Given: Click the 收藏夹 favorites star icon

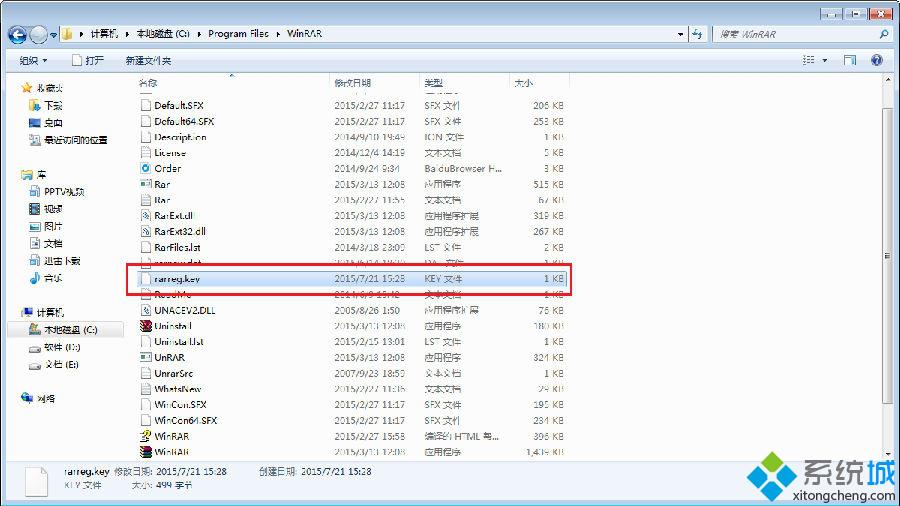Looking at the screenshot, I should (x=26, y=88).
